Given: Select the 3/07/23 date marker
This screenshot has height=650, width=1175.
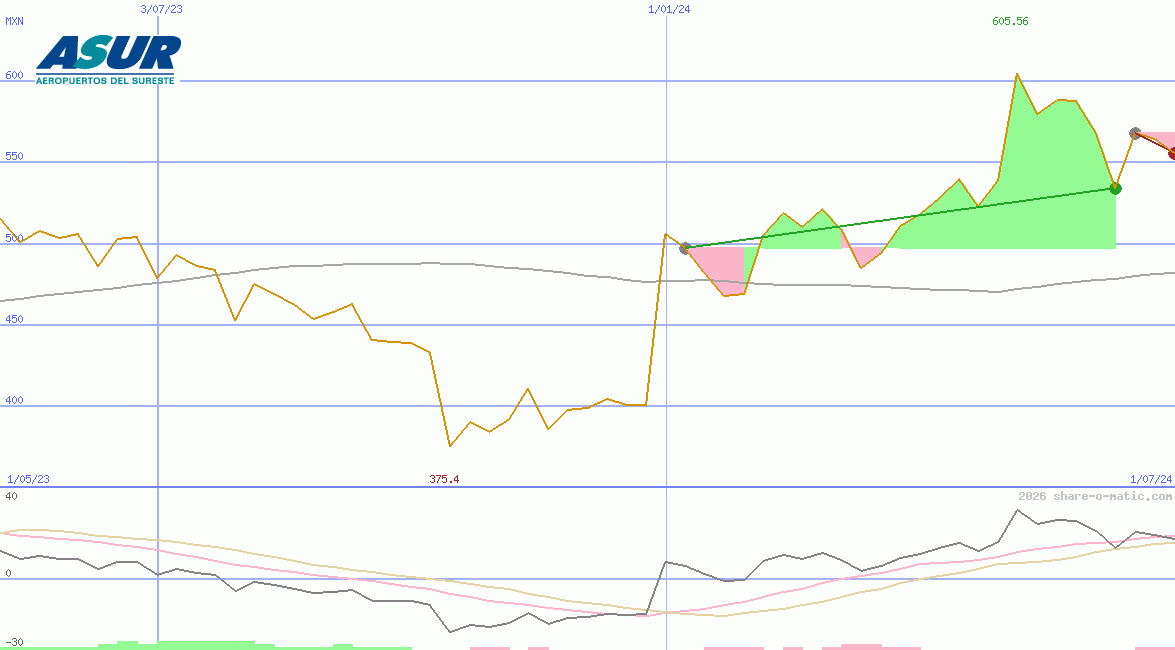Looking at the screenshot, I should [x=162, y=9].
